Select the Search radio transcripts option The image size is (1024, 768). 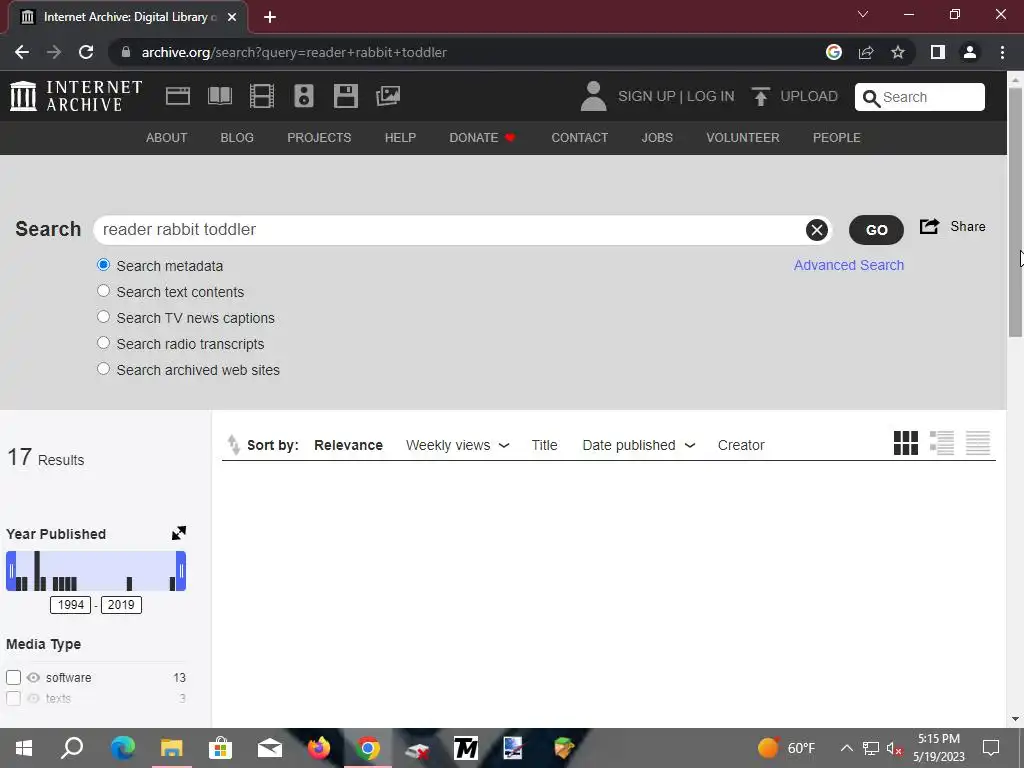point(103,343)
